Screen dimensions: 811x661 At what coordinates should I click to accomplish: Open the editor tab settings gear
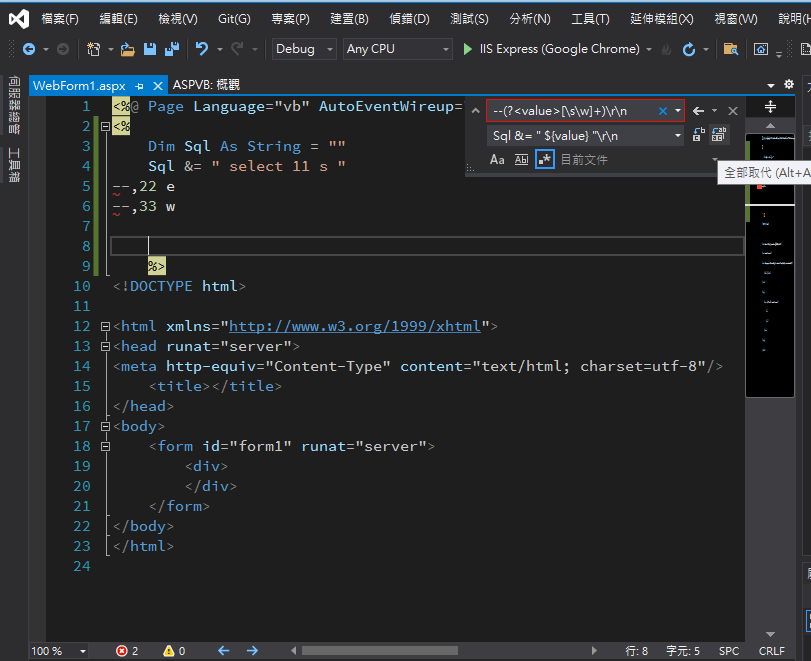click(x=789, y=84)
